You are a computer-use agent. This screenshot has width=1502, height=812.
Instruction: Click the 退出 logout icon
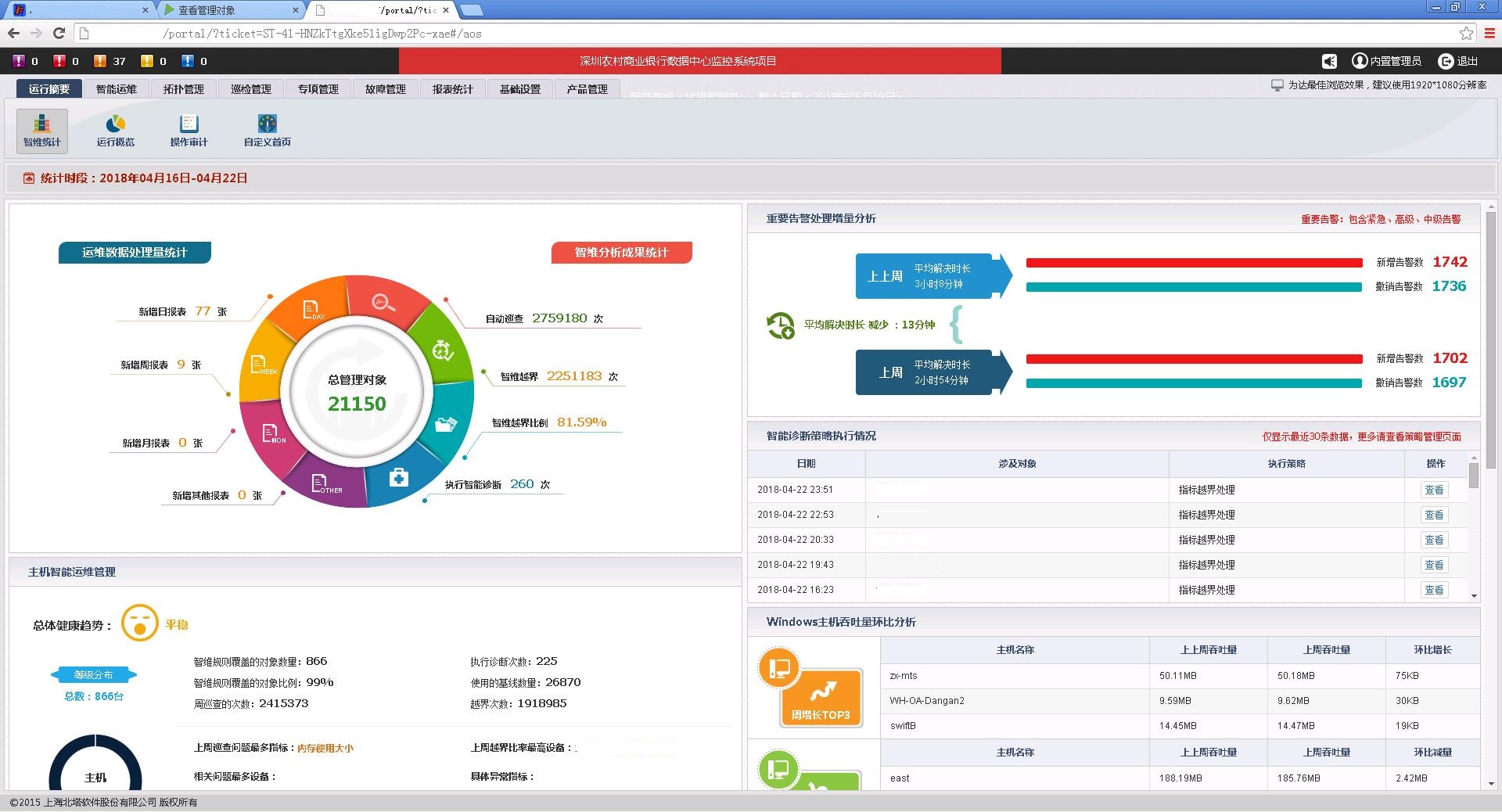tap(1446, 61)
